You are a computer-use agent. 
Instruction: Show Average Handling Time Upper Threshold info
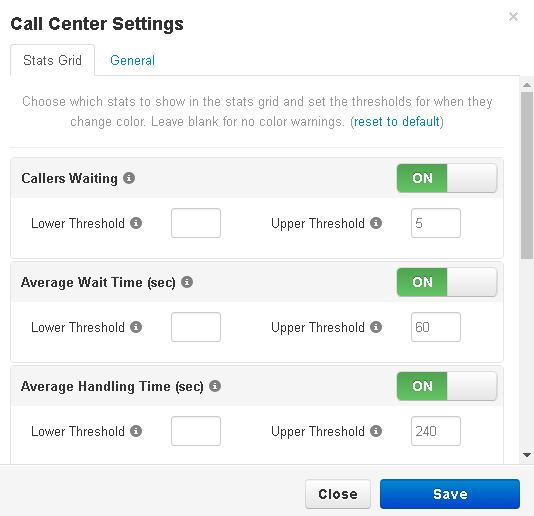376,431
